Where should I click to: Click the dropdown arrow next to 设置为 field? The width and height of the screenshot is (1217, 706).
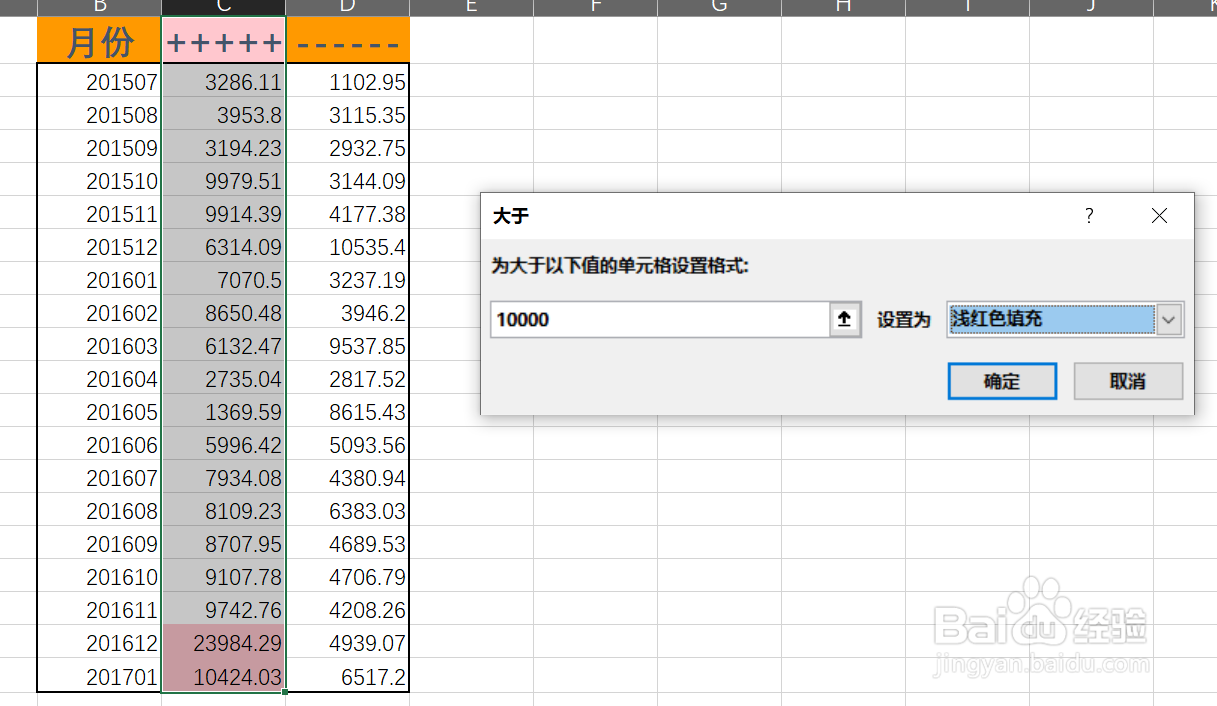1168,319
